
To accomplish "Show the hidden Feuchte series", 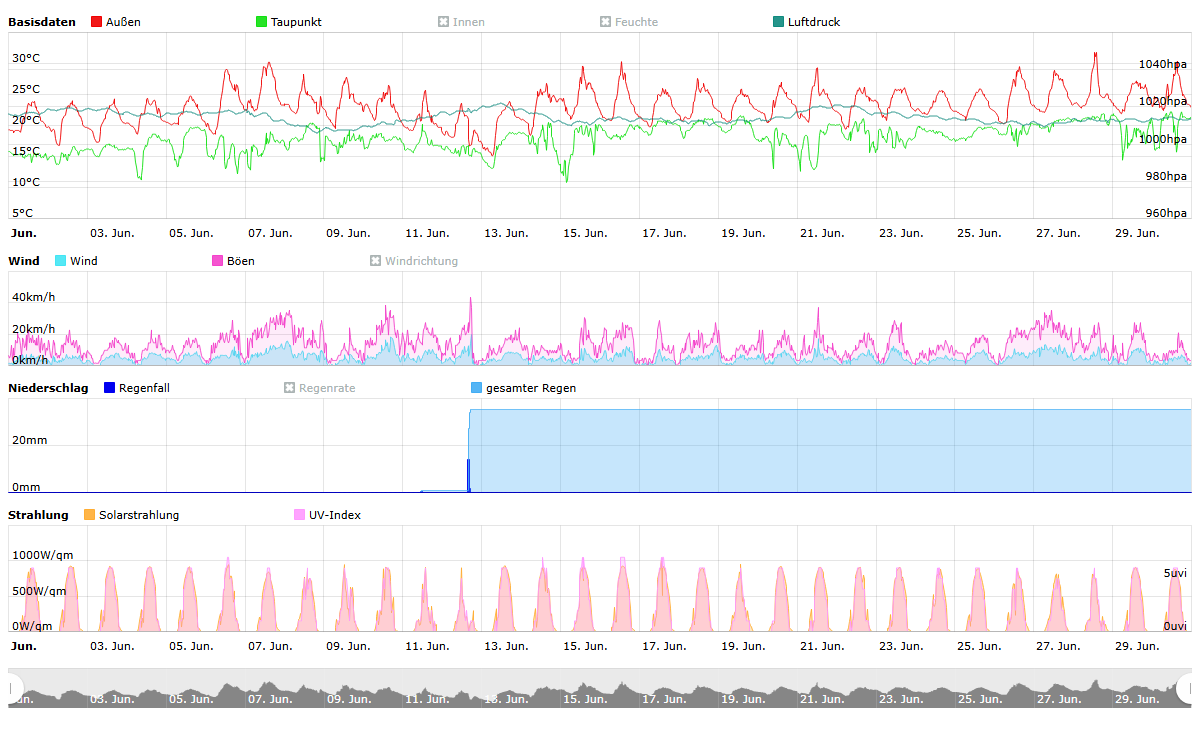I will point(606,22).
